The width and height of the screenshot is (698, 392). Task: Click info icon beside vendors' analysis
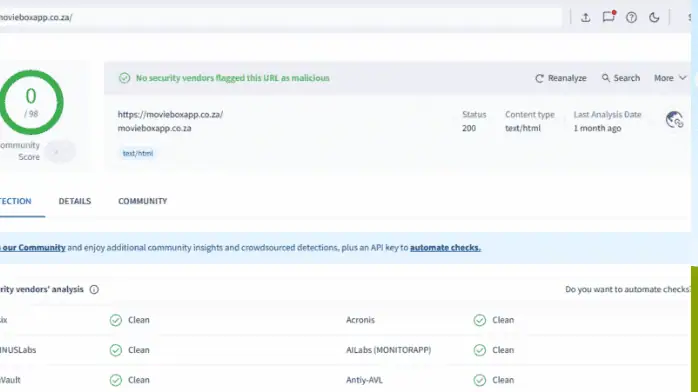tap(94, 289)
